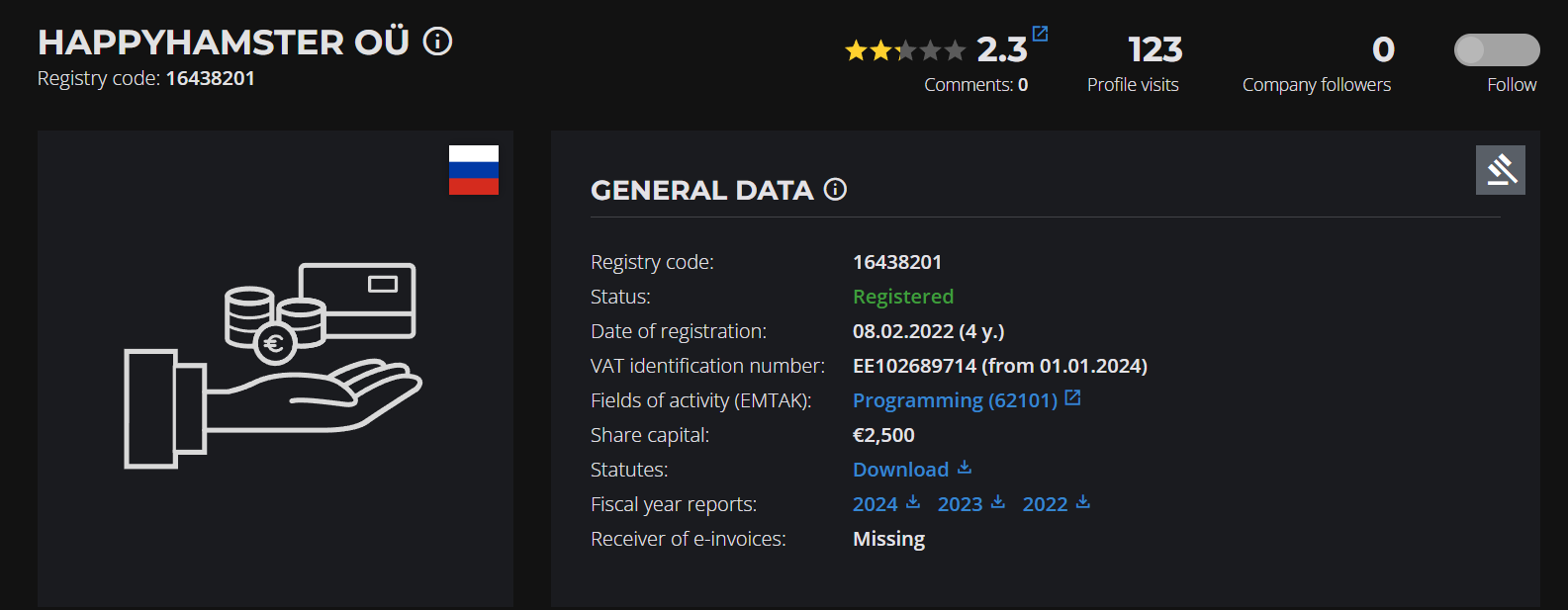Open the 2022 fiscal year report

click(1045, 504)
